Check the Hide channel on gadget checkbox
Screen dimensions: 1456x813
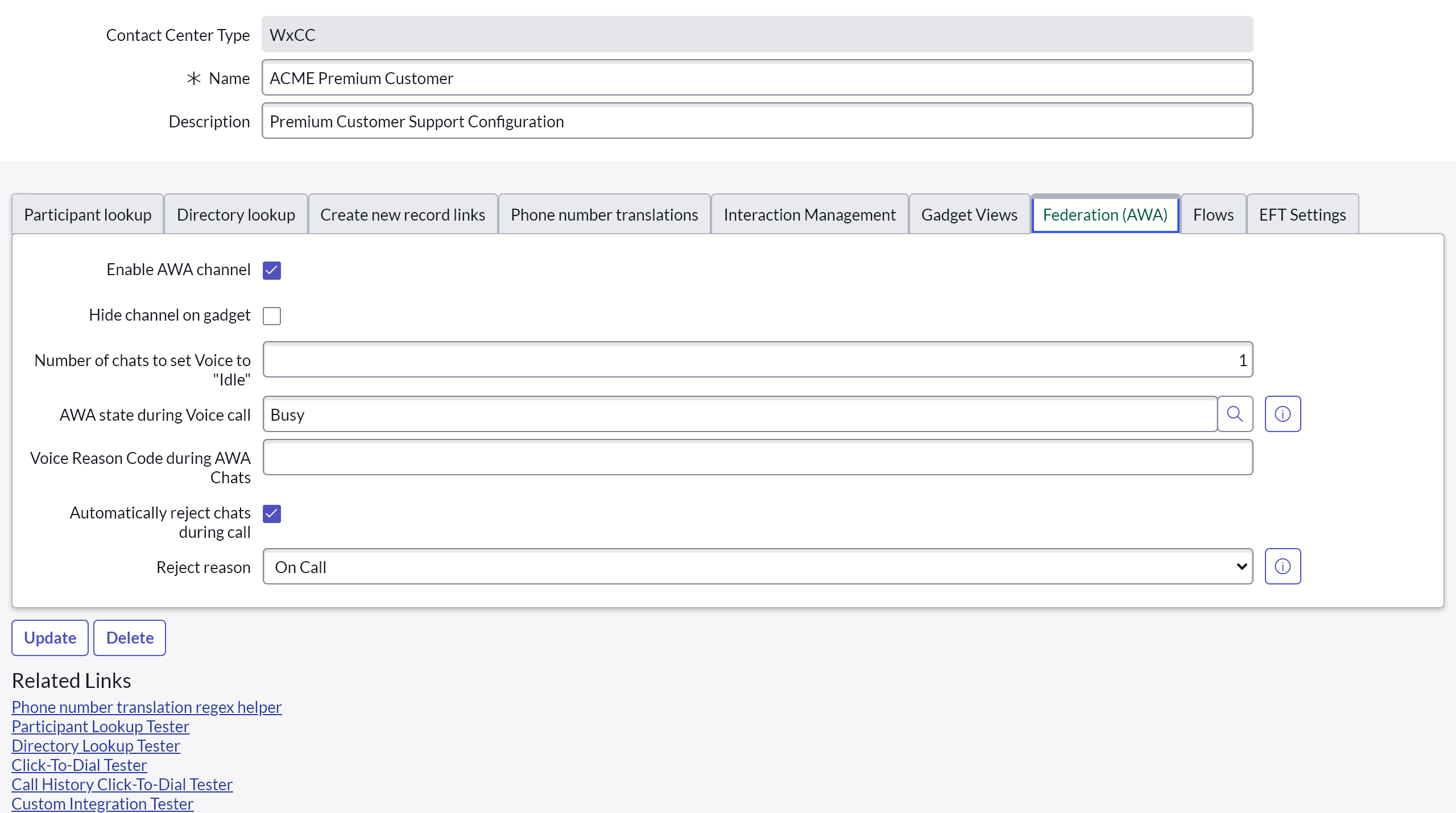(x=272, y=316)
